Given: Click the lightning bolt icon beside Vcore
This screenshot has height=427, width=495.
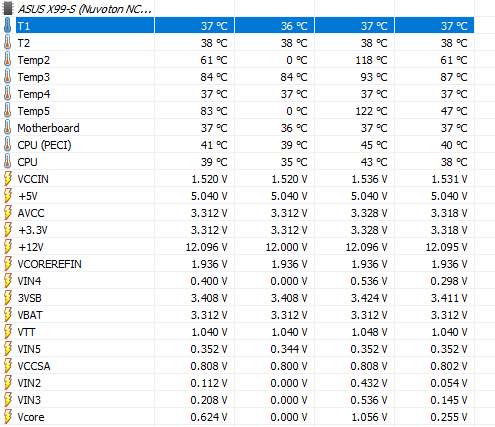Looking at the screenshot, I should pyautogui.click(x=8, y=417).
